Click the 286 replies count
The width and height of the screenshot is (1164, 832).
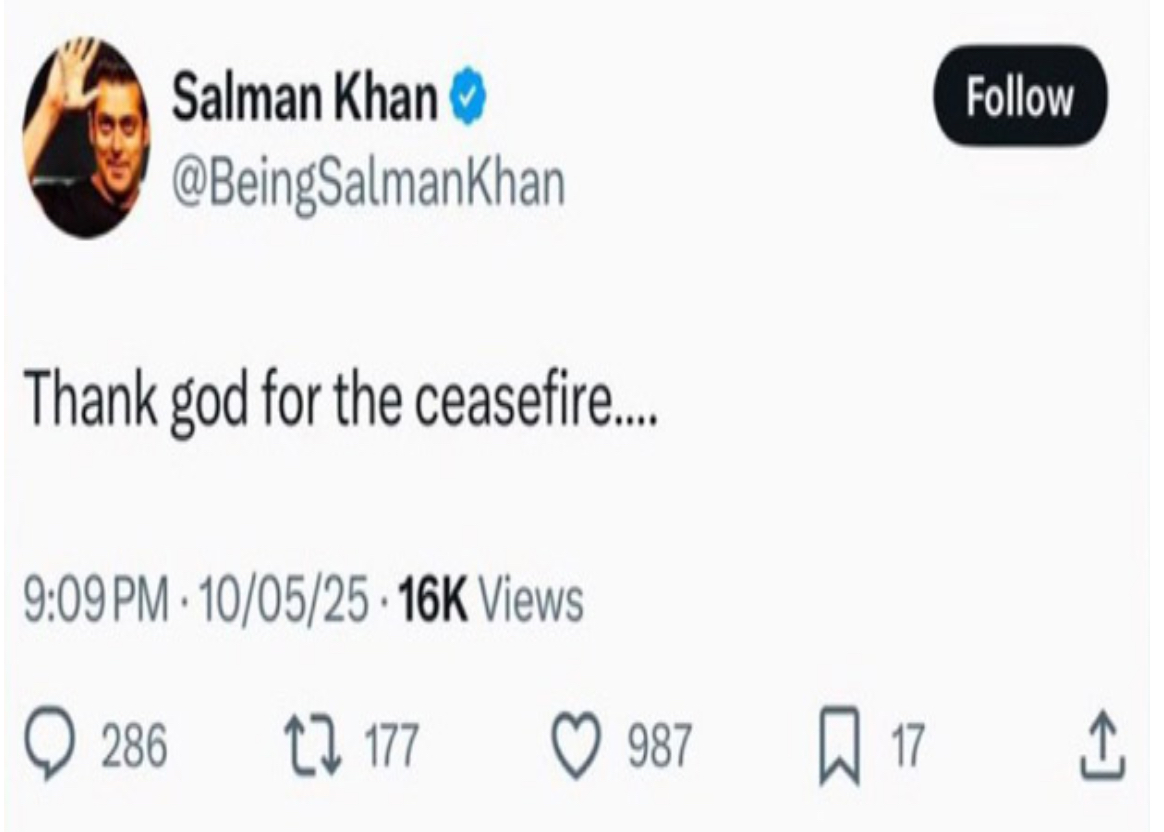(x=134, y=745)
